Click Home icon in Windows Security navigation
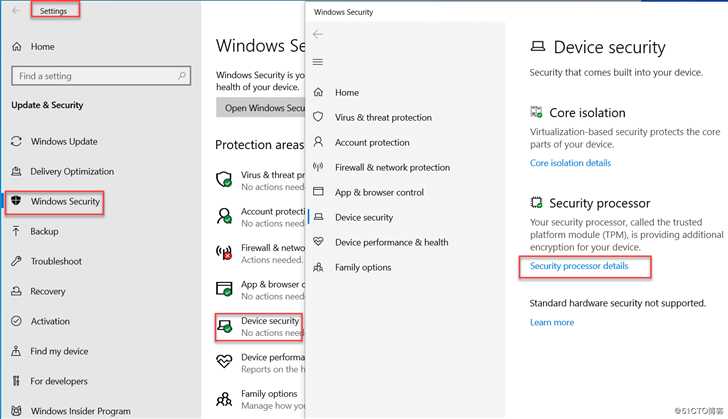728x419 pixels. [x=318, y=92]
